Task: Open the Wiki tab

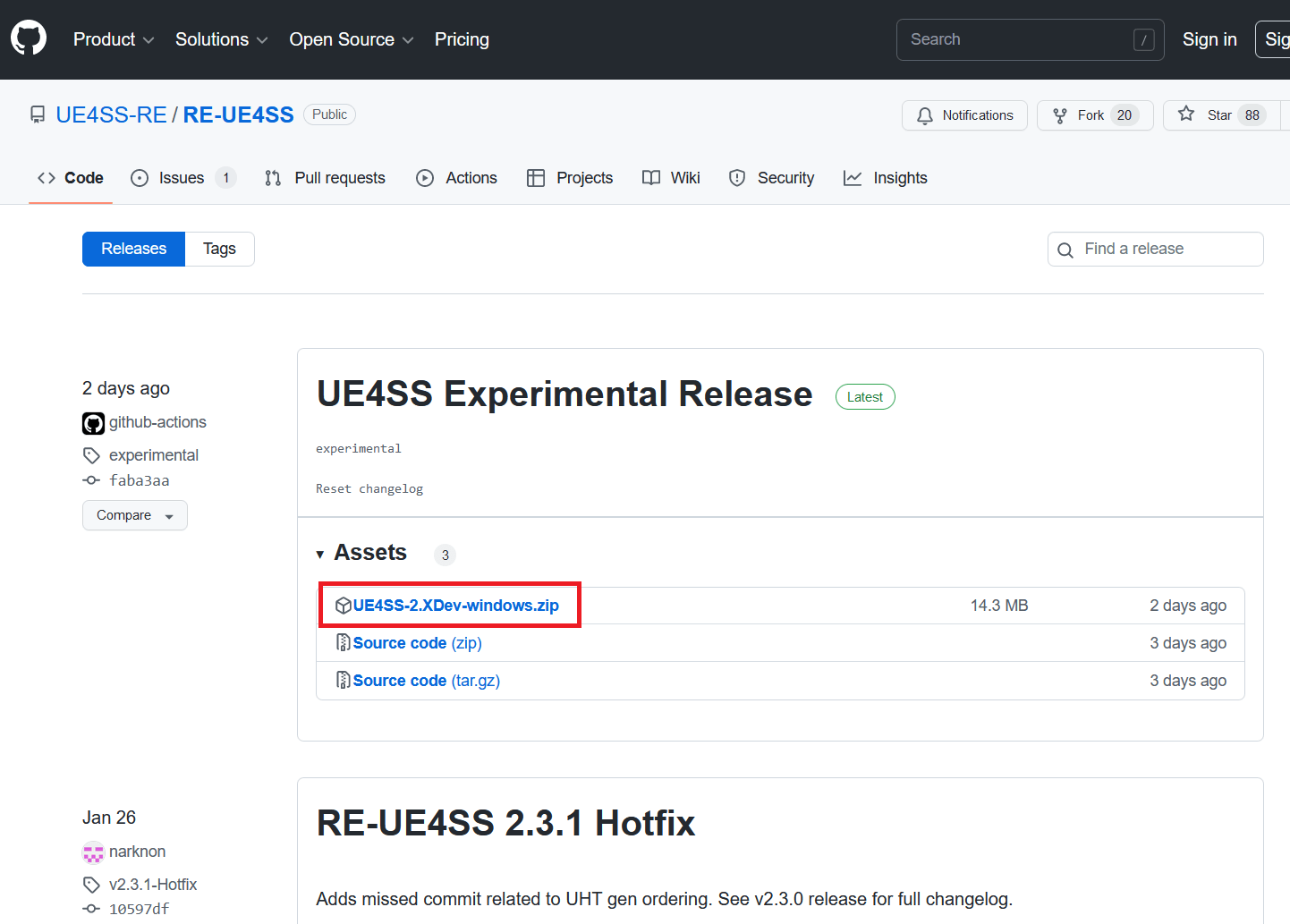Action: coord(671,178)
